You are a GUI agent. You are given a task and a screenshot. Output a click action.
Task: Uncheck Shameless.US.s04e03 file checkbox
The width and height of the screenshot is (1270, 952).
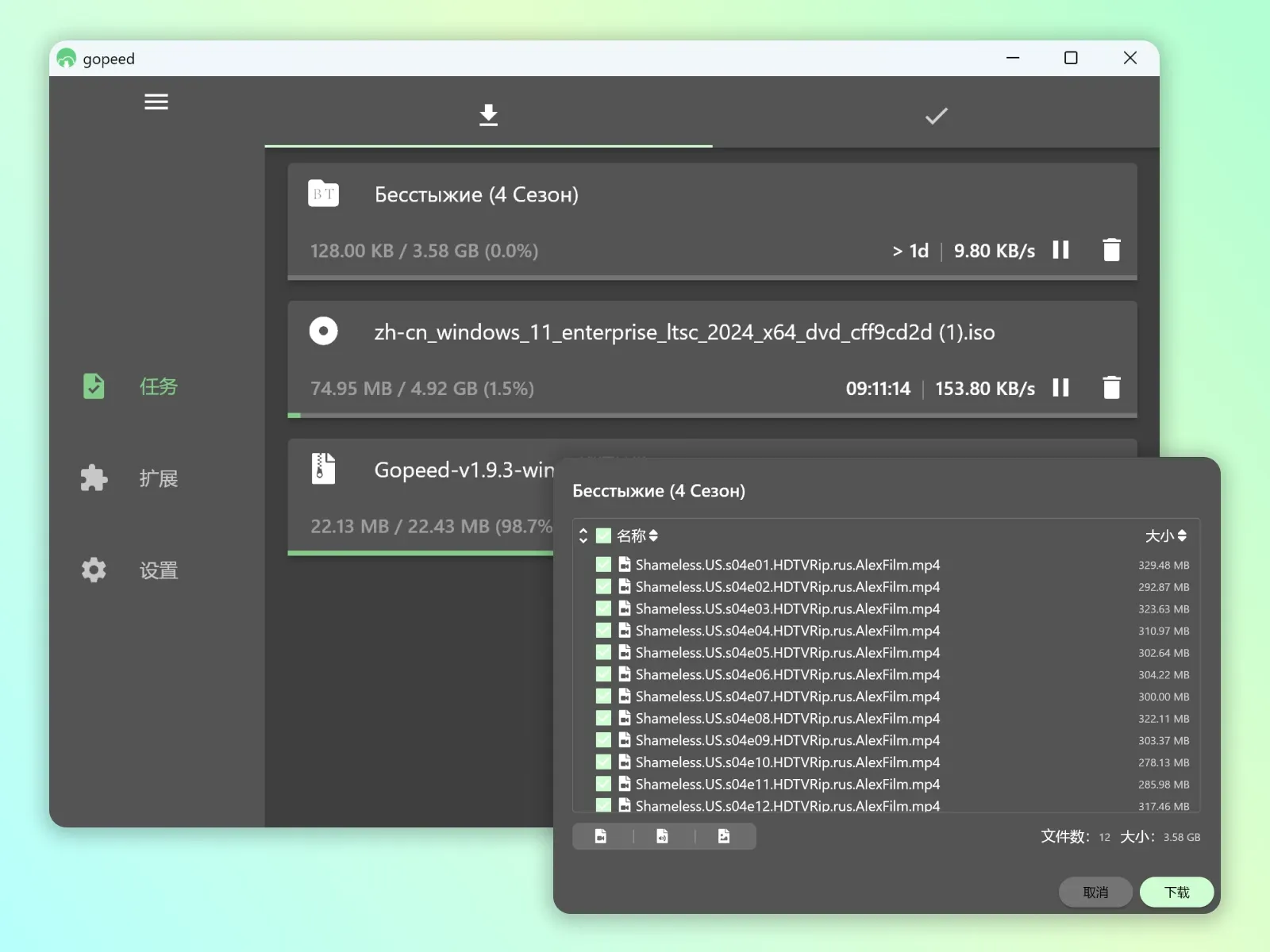603,608
